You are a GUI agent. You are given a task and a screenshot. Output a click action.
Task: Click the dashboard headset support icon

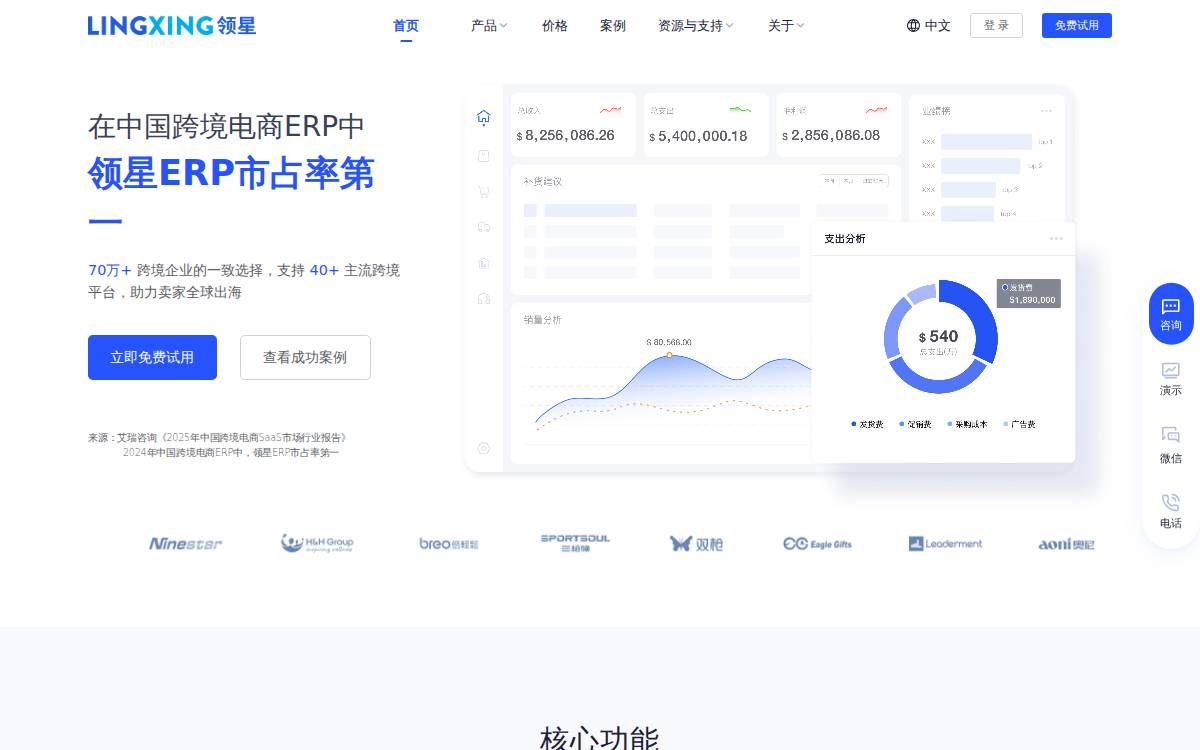[484, 298]
